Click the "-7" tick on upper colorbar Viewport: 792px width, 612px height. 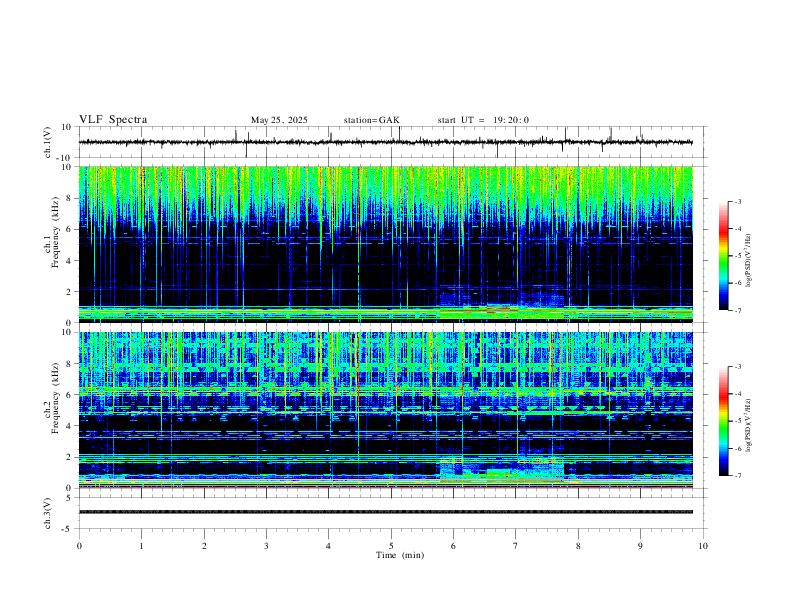coord(738,310)
